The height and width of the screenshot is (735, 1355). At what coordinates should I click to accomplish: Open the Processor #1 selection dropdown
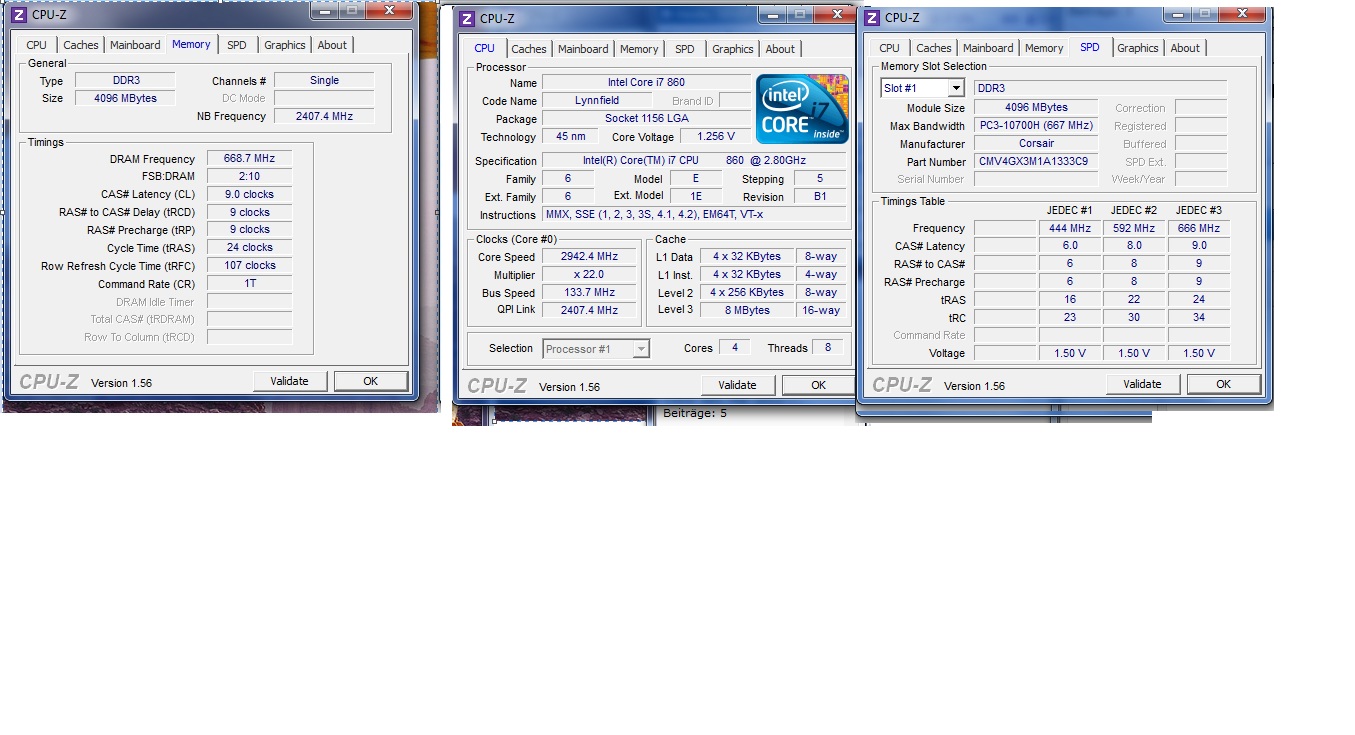(596, 348)
